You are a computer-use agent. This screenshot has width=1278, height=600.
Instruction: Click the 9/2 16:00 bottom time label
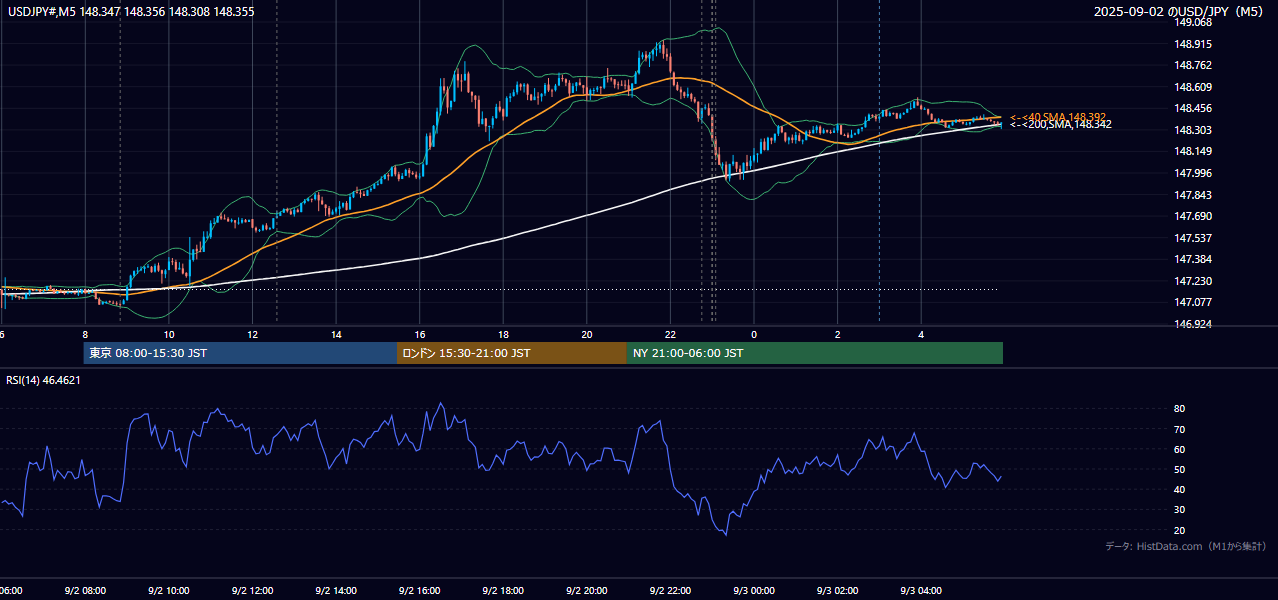[420, 590]
